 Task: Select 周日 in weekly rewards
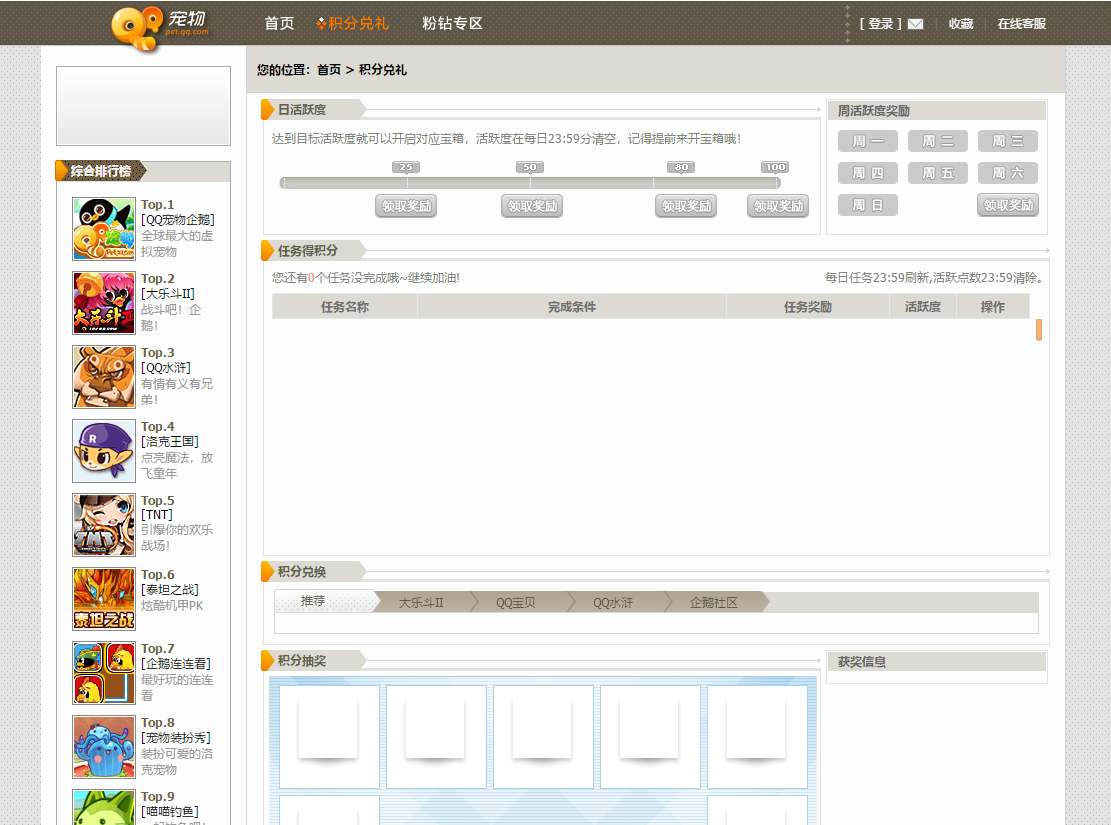868,205
